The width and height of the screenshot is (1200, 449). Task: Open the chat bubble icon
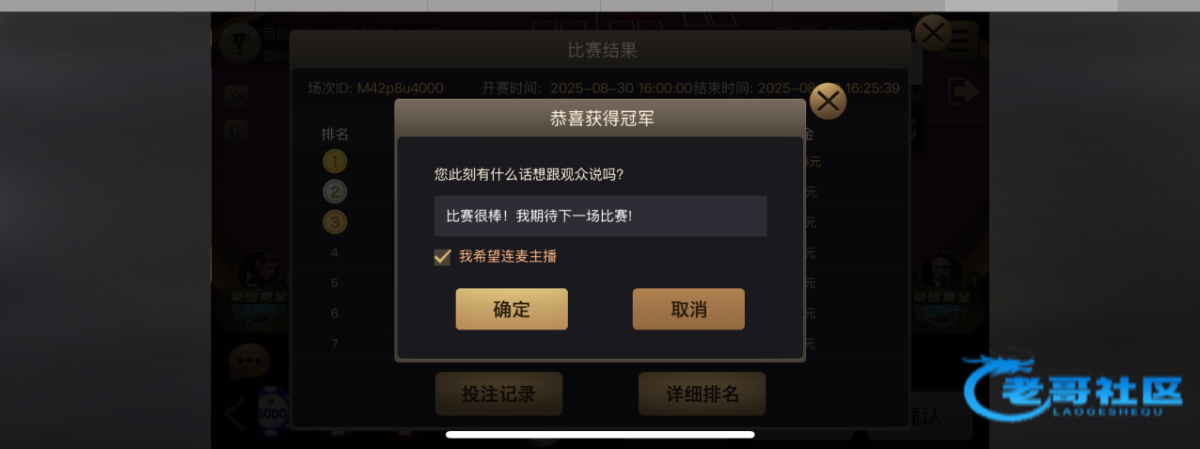[x=248, y=360]
